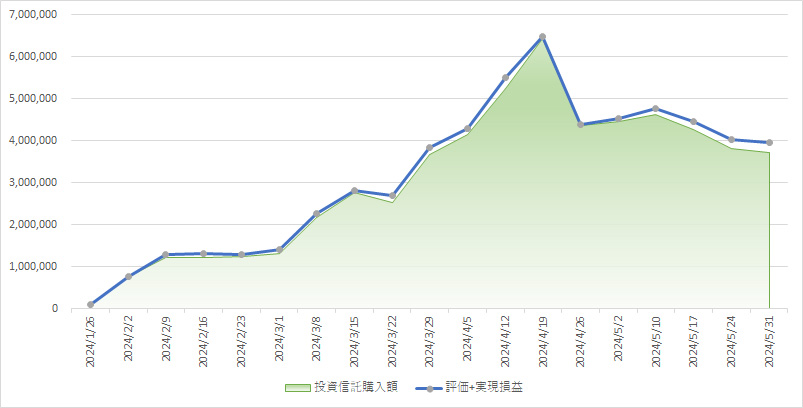The image size is (803, 408).
Task: Click the 投資信託購入額 legend label
Action: (355, 388)
